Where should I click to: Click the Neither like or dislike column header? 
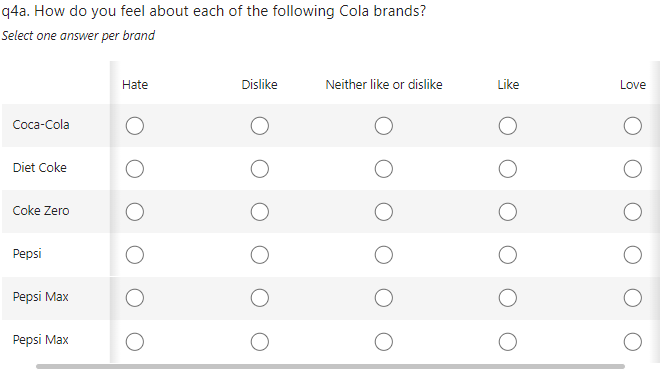point(384,84)
